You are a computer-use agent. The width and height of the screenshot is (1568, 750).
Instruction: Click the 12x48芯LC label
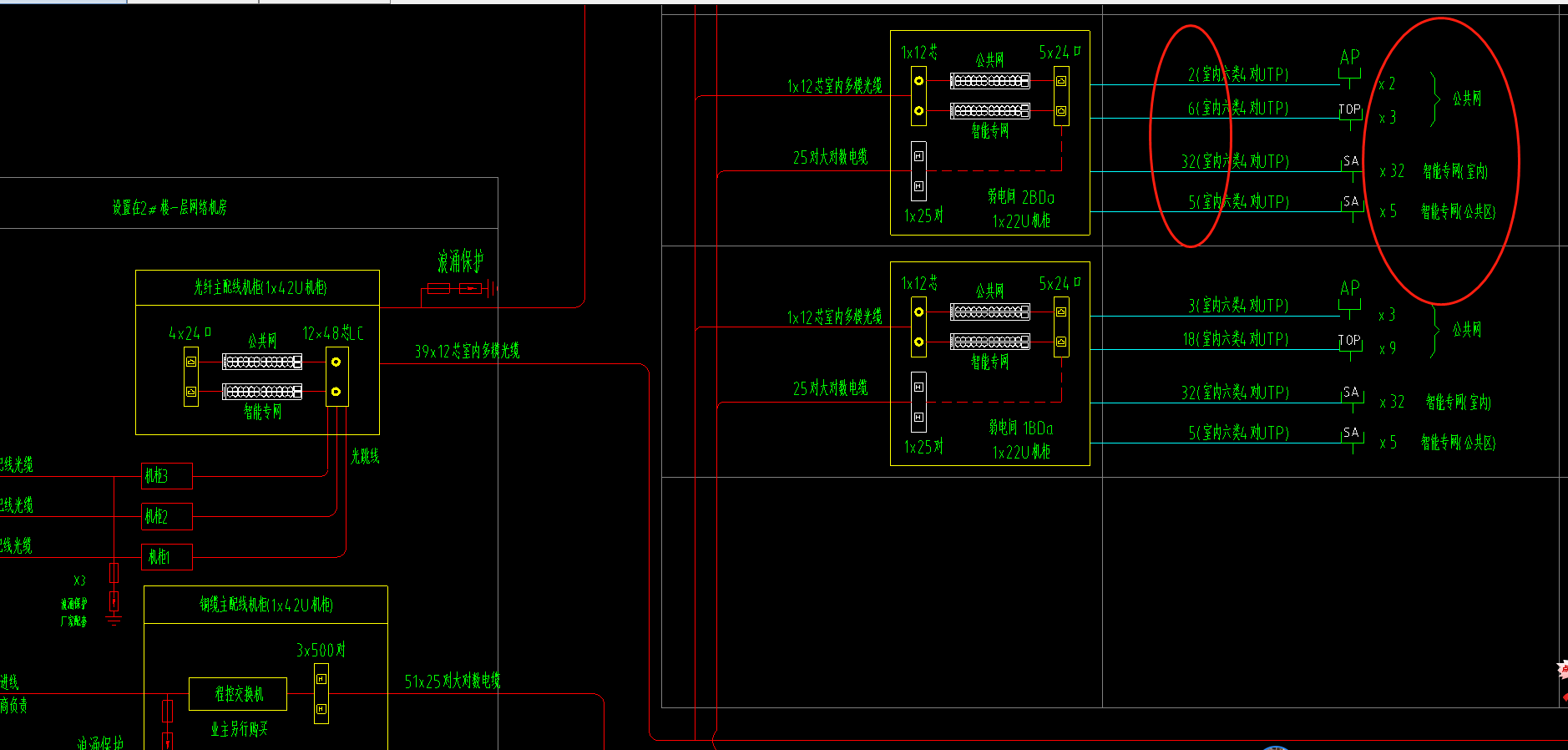pos(333,333)
